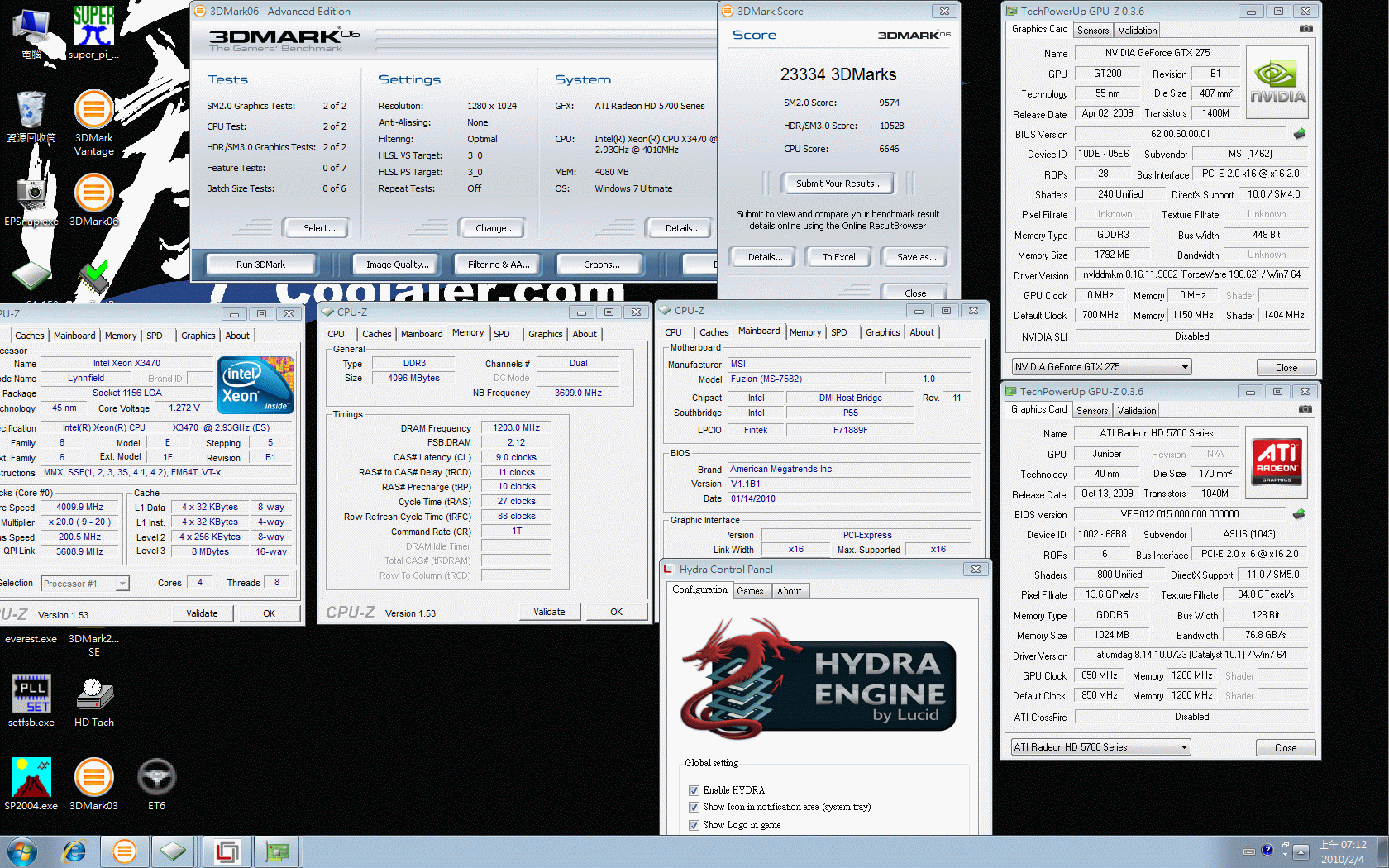Open 3DMark taskbar icon
This screenshot has width=1389, height=868.
click(x=124, y=851)
